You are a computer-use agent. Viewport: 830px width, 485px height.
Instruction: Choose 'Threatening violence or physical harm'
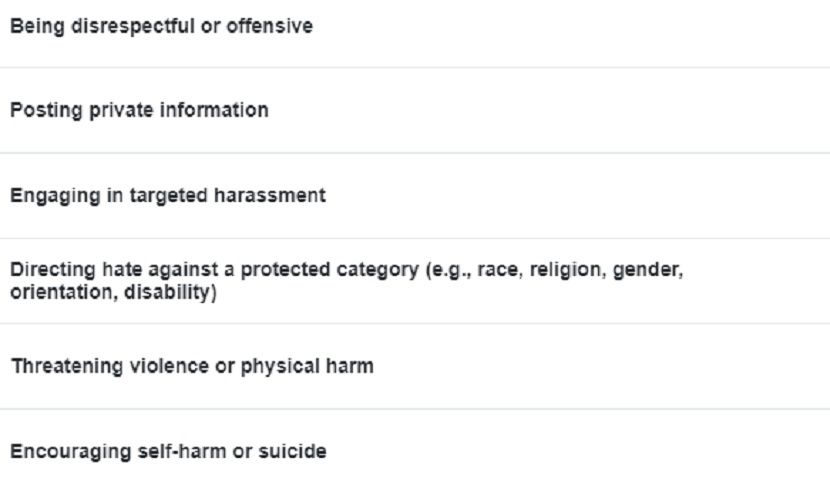pos(415,366)
